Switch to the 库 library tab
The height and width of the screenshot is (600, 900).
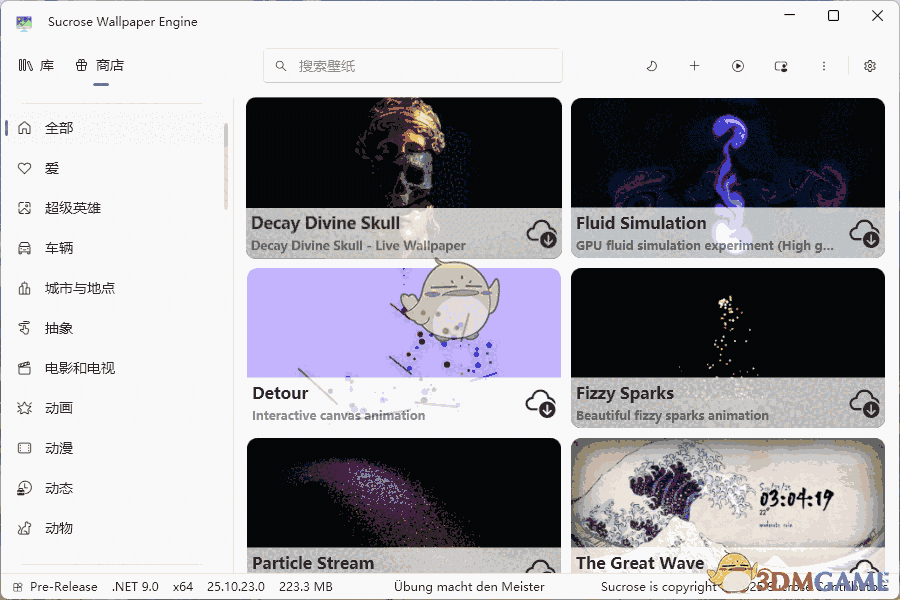tap(38, 65)
